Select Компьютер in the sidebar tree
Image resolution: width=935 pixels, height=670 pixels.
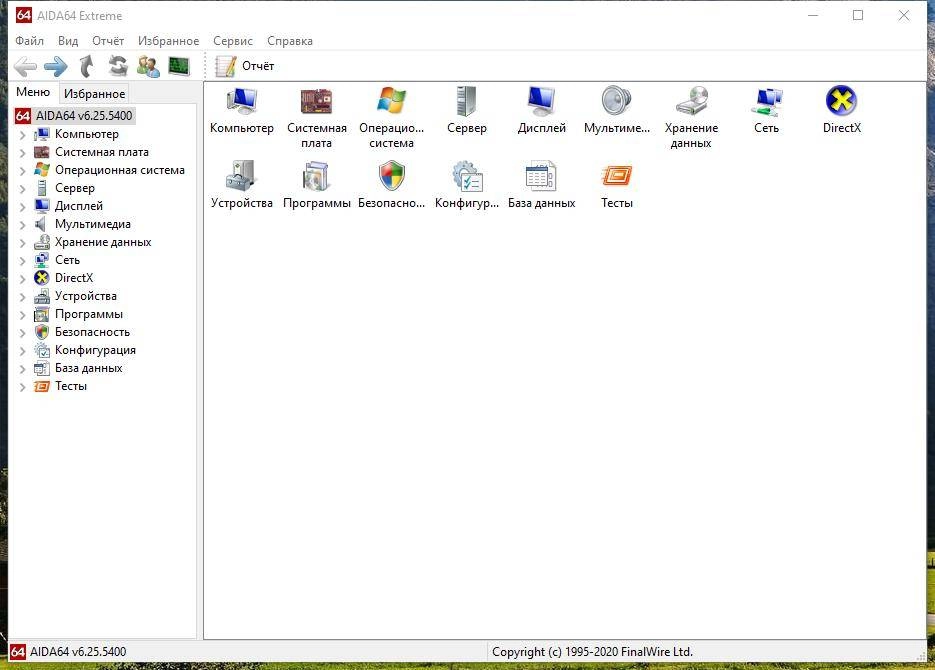click(86, 134)
